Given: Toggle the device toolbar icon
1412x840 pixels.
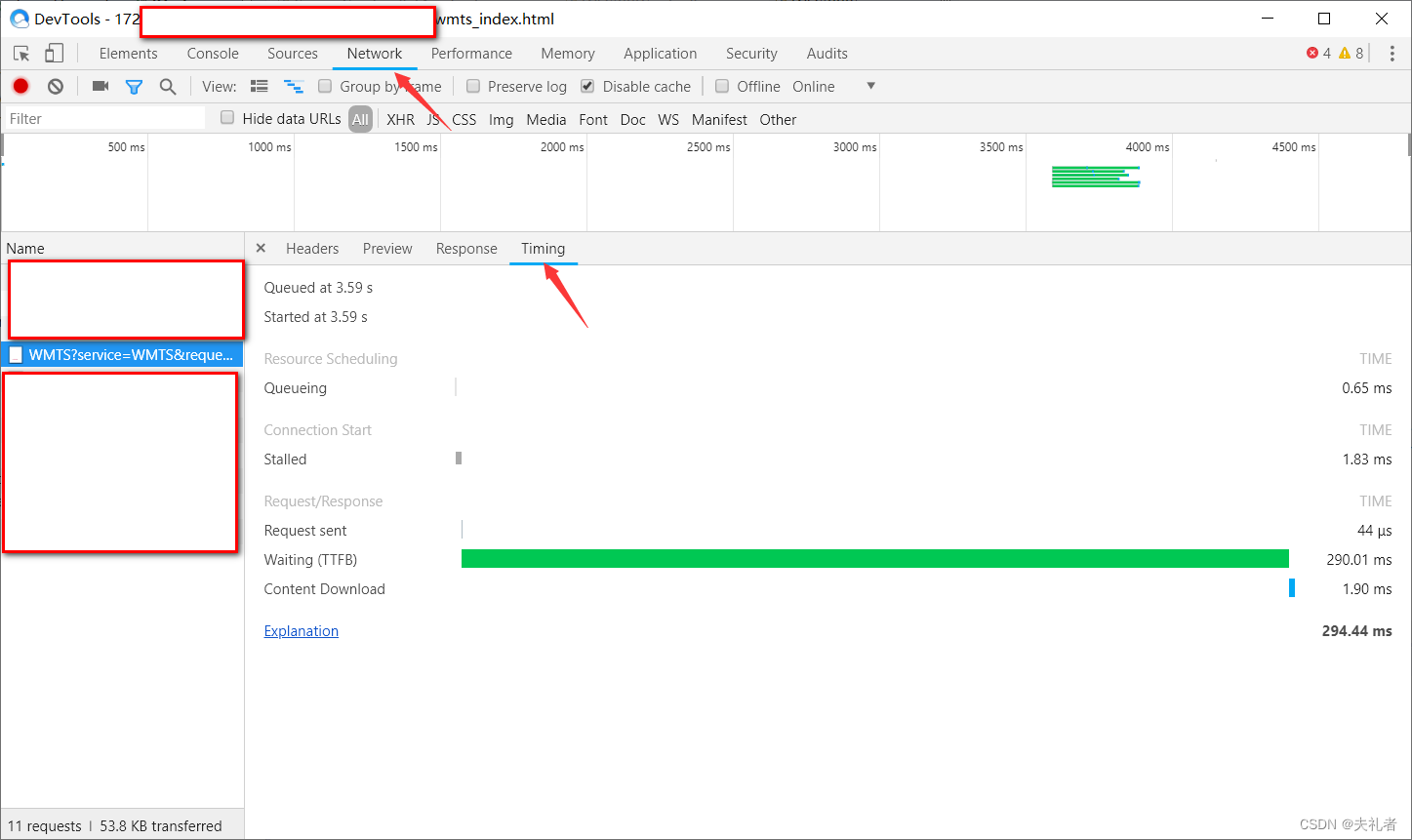Looking at the screenshot, I should 54,54.
